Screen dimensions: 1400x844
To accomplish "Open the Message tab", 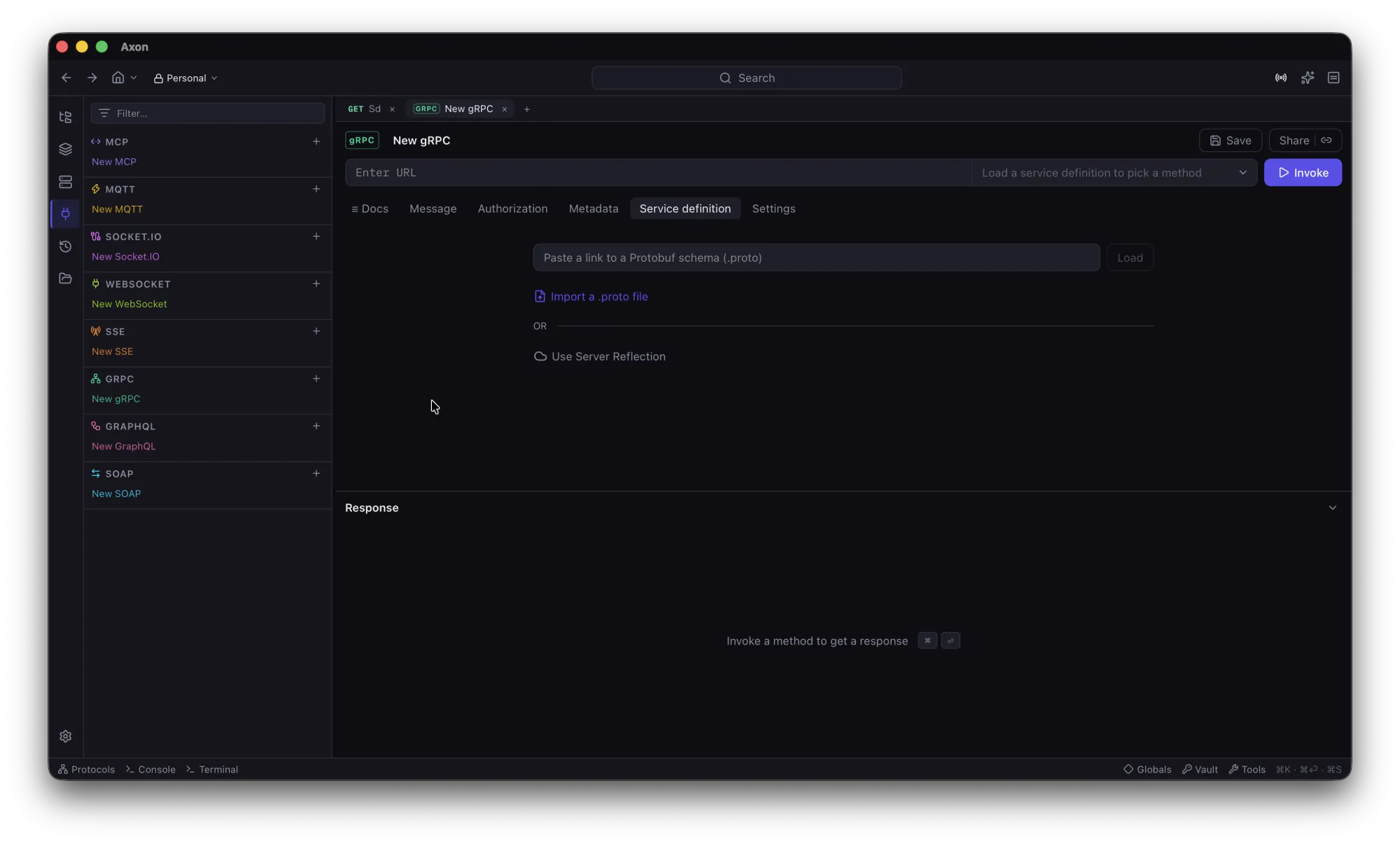I will pos(433,209).
